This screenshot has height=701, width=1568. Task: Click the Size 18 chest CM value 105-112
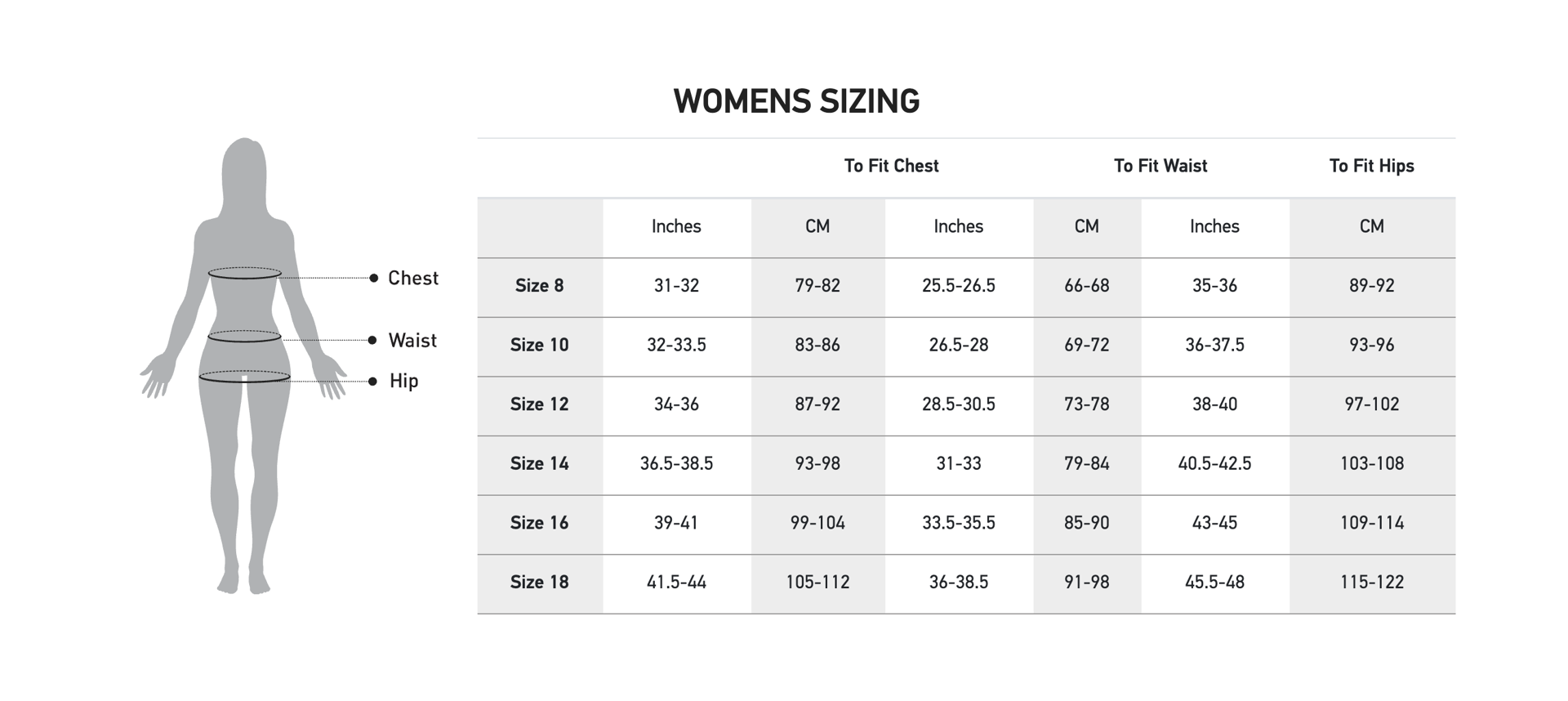(817, 583)
